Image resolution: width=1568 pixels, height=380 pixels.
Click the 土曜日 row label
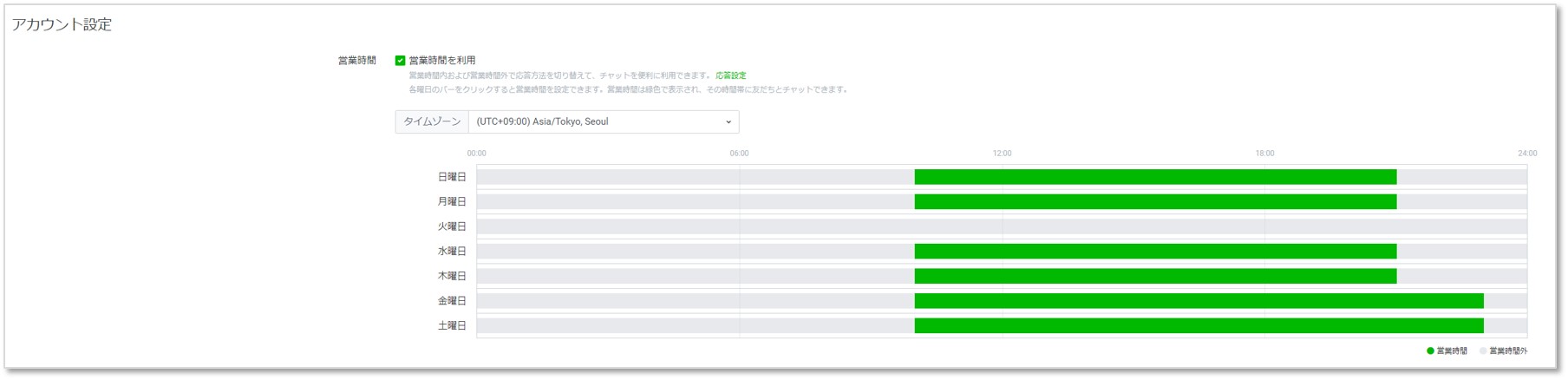click(451, 326)
